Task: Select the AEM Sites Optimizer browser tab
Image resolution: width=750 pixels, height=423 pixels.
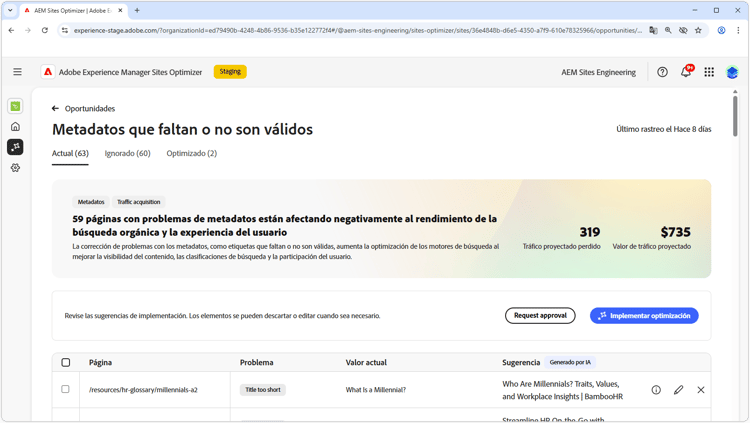Action: click(x=73, y=10)
